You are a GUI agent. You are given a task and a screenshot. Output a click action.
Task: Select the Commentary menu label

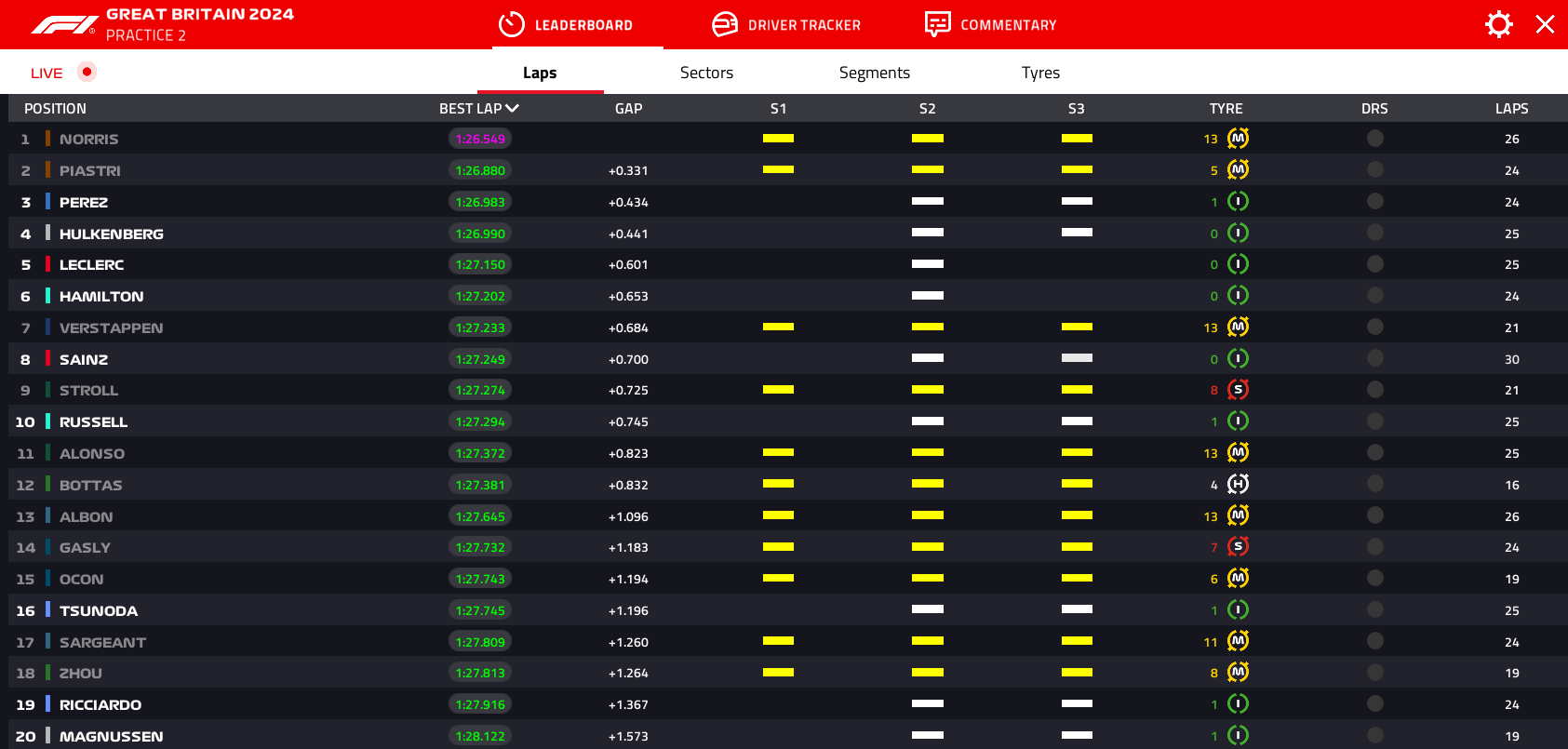click(x=1009, y=25)
